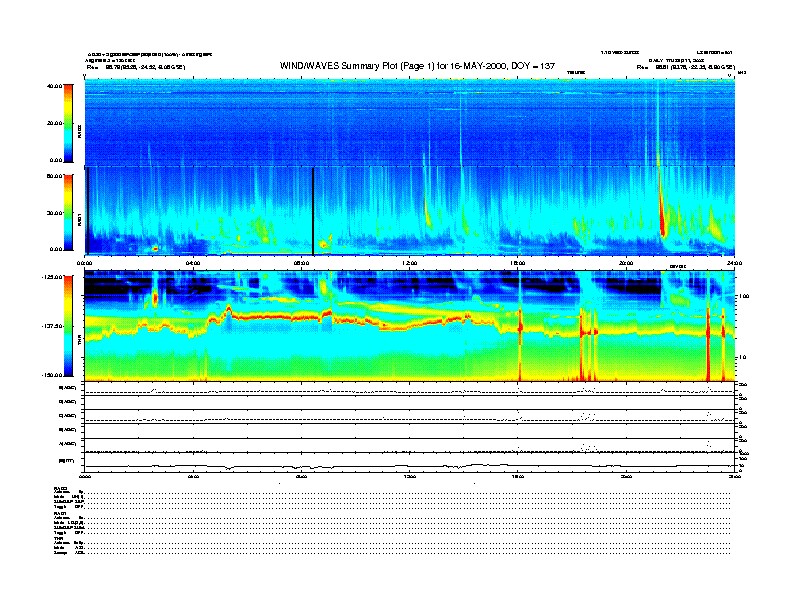This screenshot has width=792, height=612.
Task: Click the RAD1 heading in the status block
Action: pos(61,514)
